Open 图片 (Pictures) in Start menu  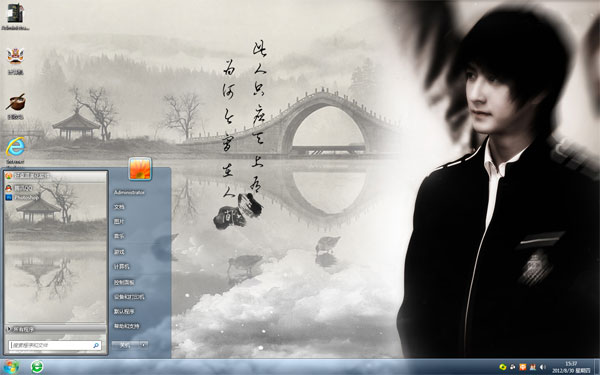119,222
